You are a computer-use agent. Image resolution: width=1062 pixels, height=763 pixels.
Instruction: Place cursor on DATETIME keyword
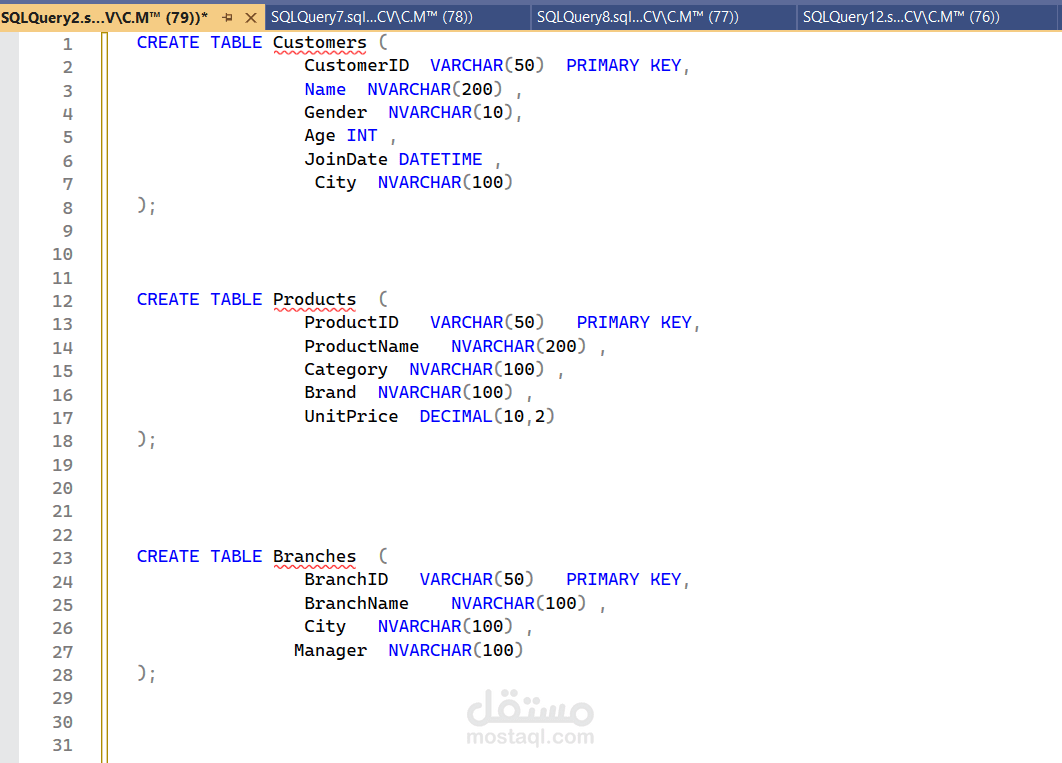[440, 160]
